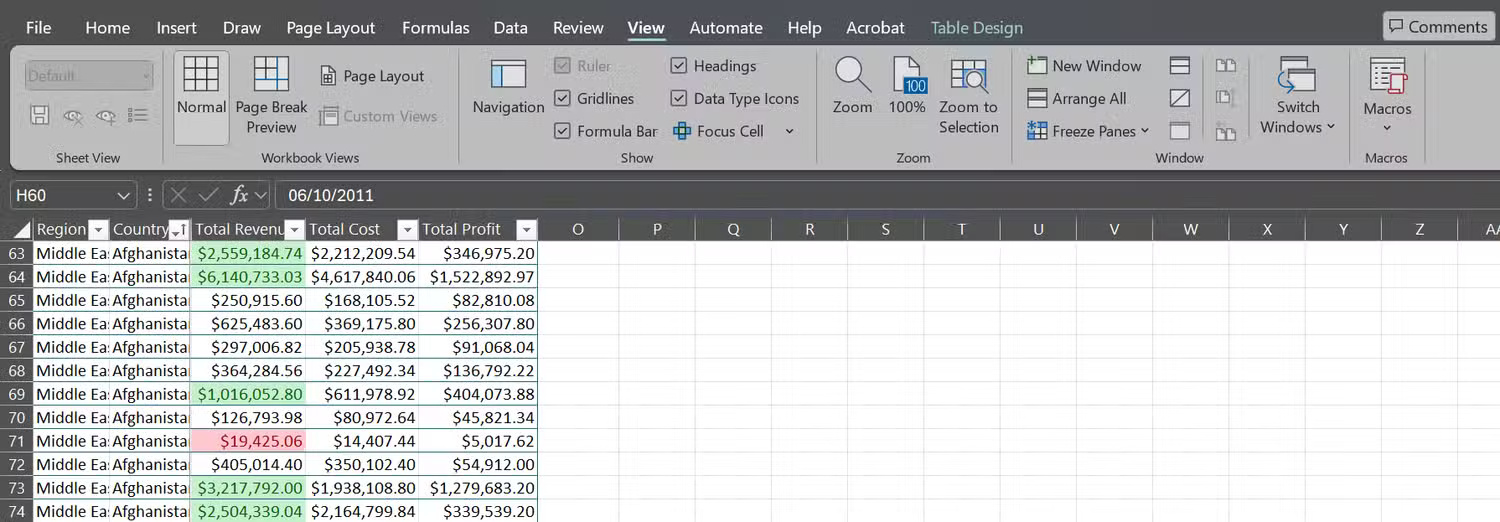Click the New Window icon
The height and width of the screenshot is (522, 1500).
pos(1037,66)
